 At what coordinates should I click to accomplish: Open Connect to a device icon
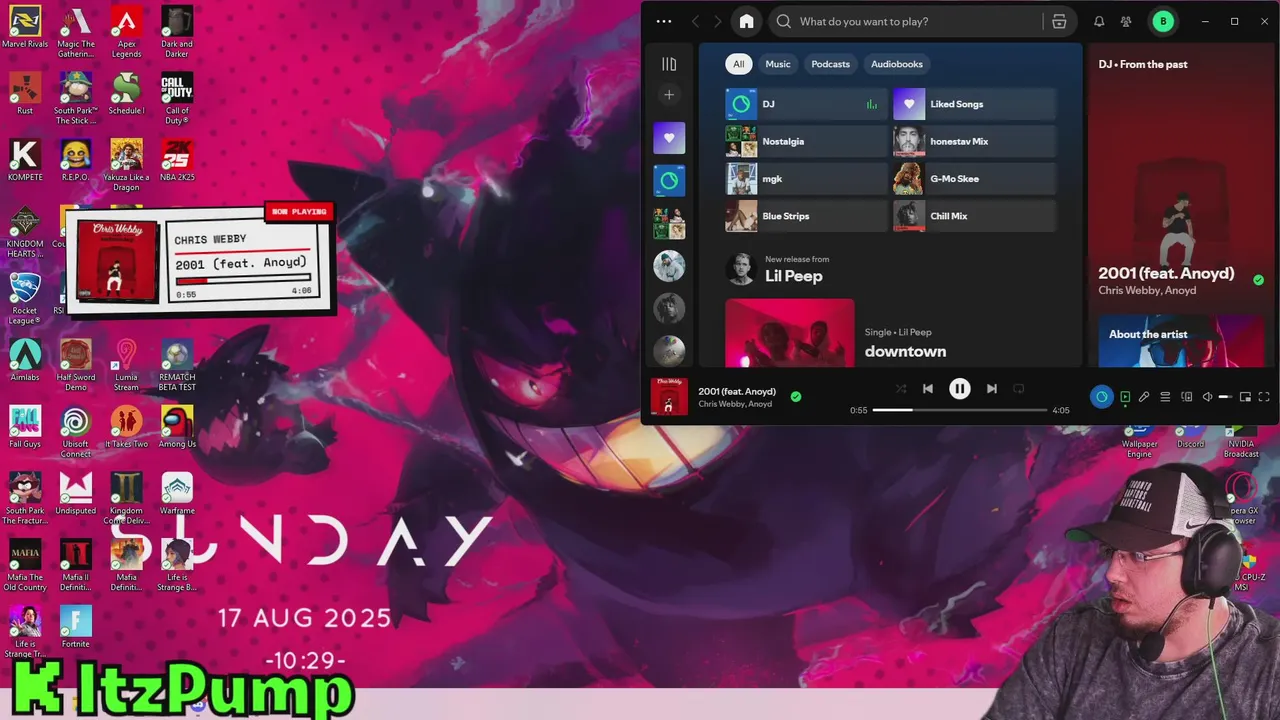coord(1187,397)
